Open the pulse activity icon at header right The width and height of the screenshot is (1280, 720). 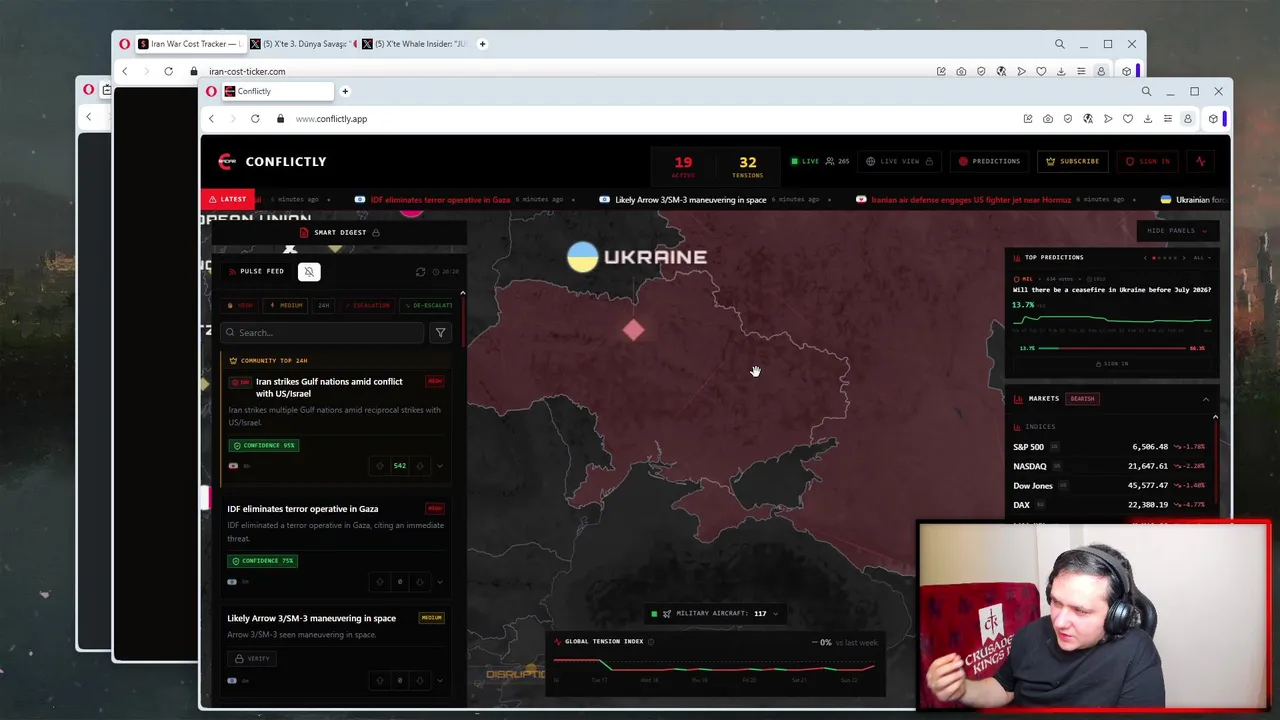[1200, 161]
